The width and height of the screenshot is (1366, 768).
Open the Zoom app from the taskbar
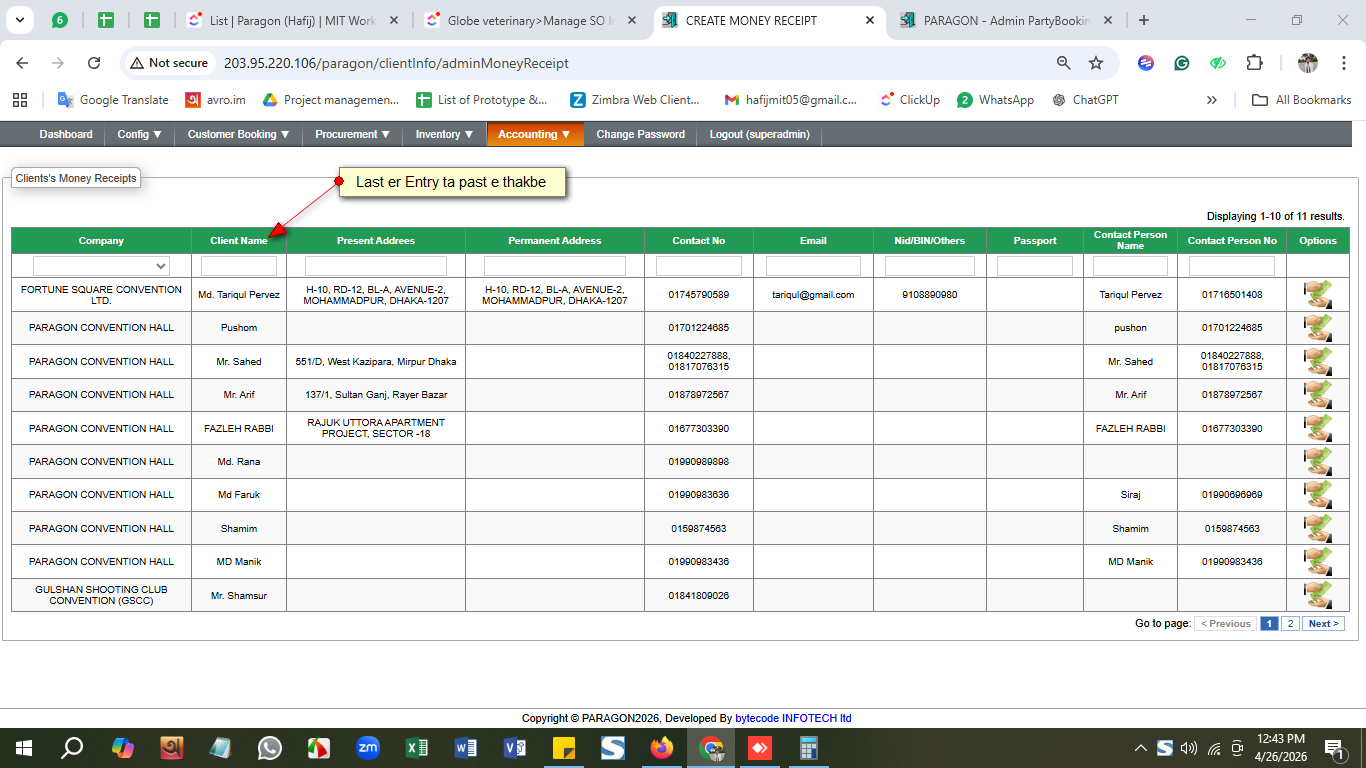click(x=368, y=748)
